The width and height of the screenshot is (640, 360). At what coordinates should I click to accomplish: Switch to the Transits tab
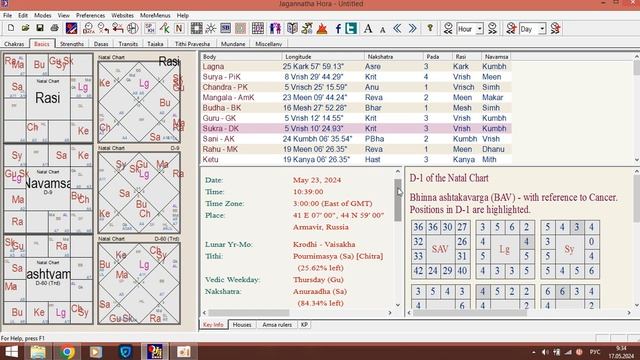(x=128, y=44)
